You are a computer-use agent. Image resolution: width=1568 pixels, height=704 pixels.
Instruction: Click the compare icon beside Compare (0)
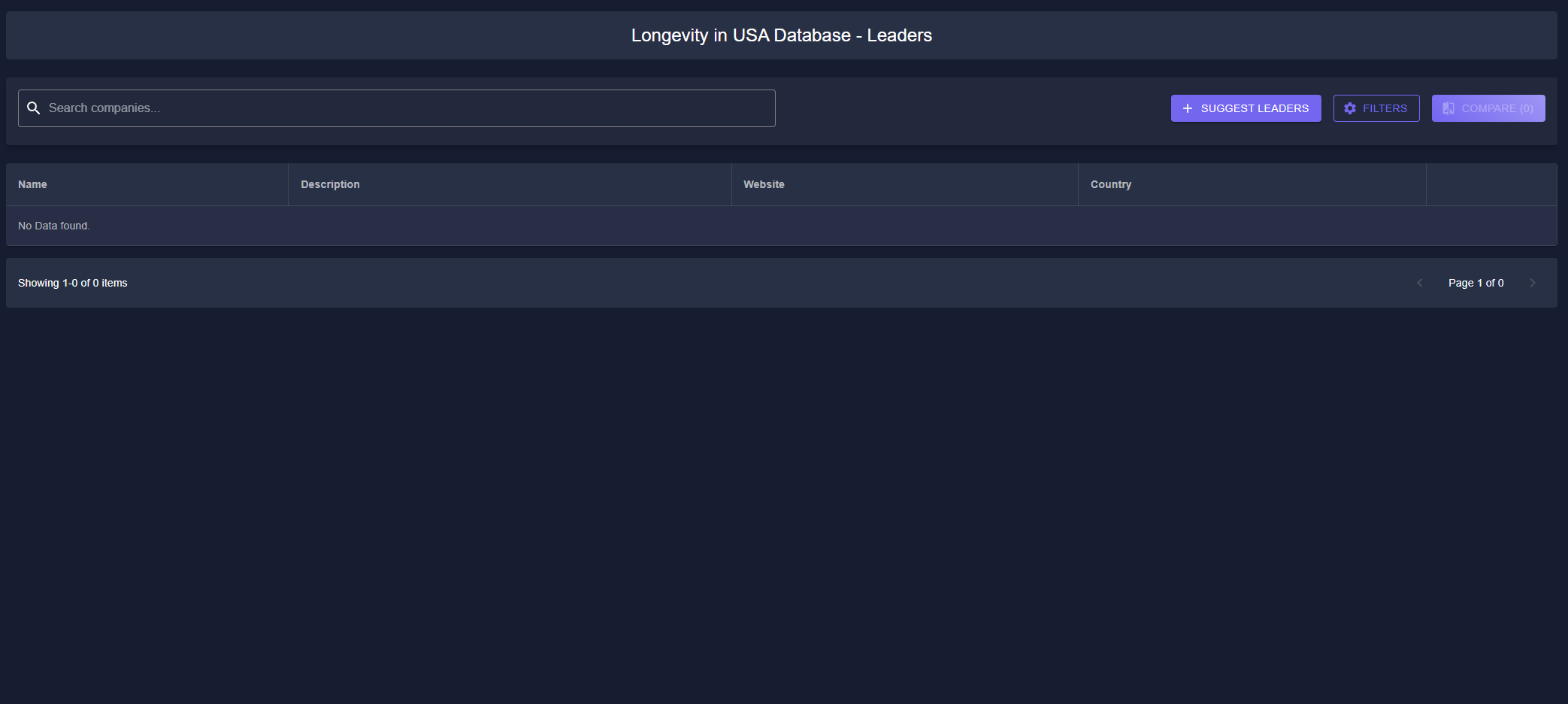(1448, 108)
